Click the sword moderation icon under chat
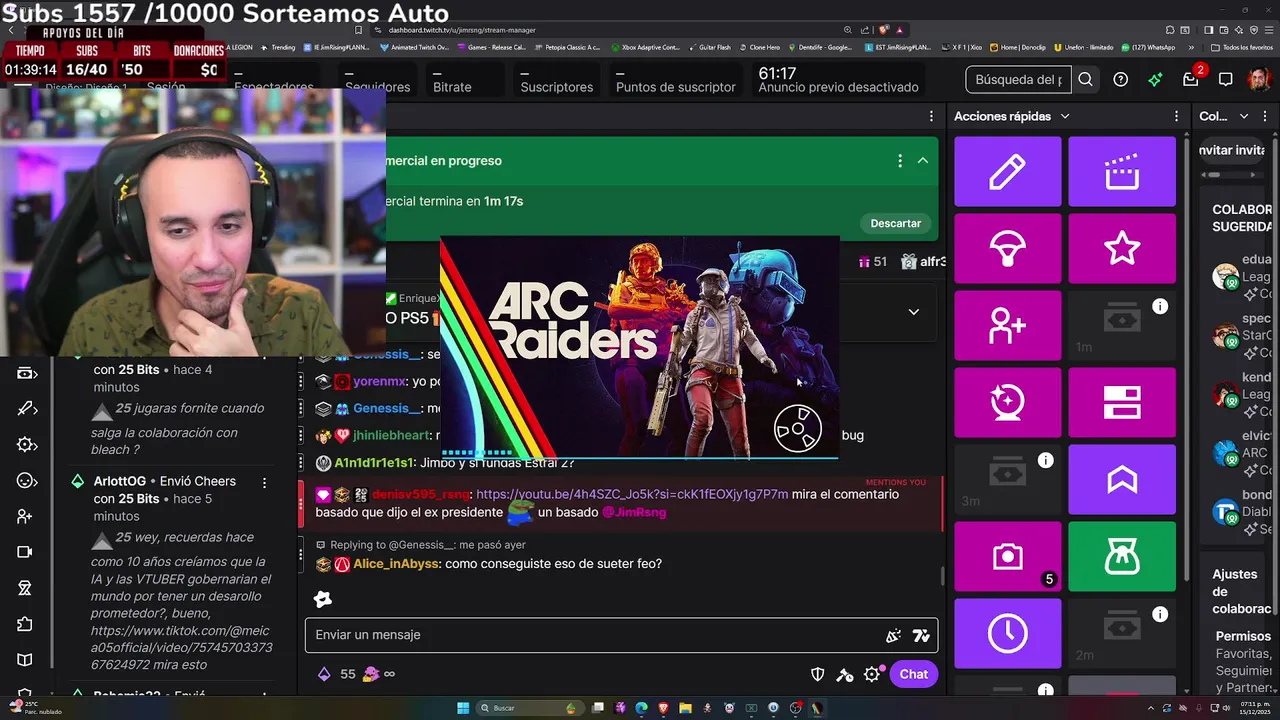The image size is (1280, 720). [x=845, y=674]
